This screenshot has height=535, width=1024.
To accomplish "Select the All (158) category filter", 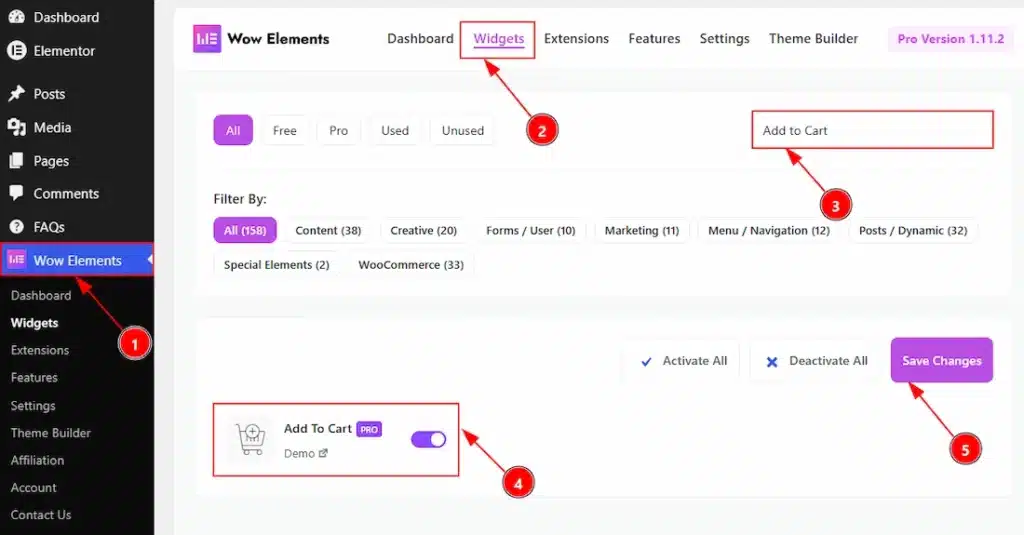I will [x=245, y=231].
